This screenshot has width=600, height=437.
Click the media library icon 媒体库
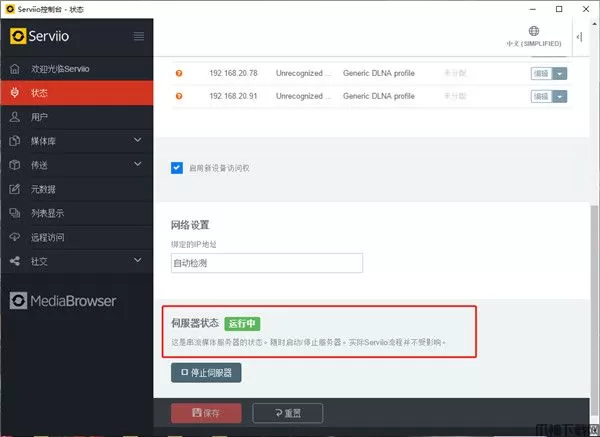point(15,141)
